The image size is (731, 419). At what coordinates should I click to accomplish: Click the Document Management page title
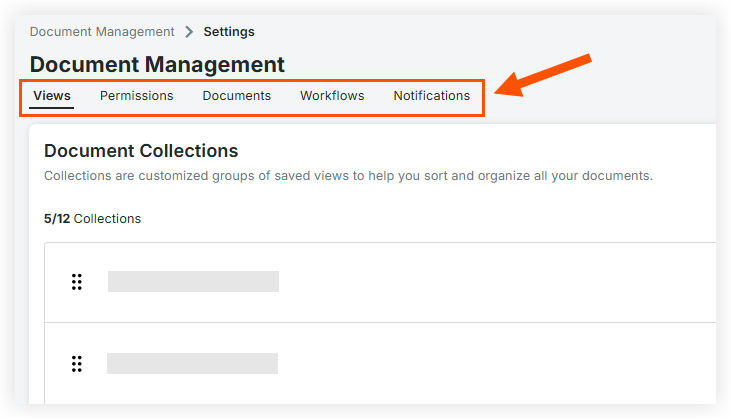(x=157, y=64)
